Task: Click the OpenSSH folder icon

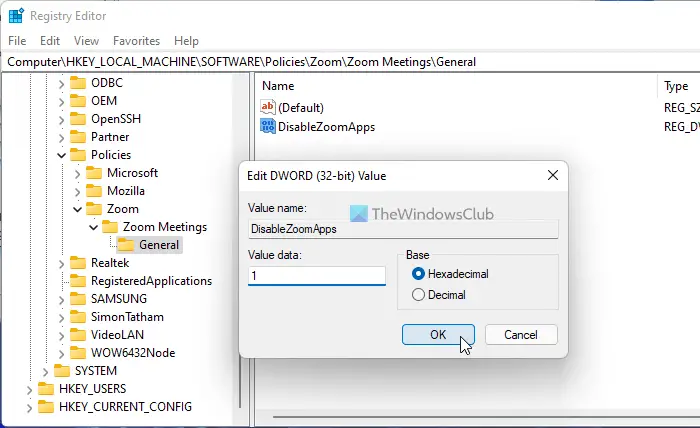Action: tap(78, 119)
